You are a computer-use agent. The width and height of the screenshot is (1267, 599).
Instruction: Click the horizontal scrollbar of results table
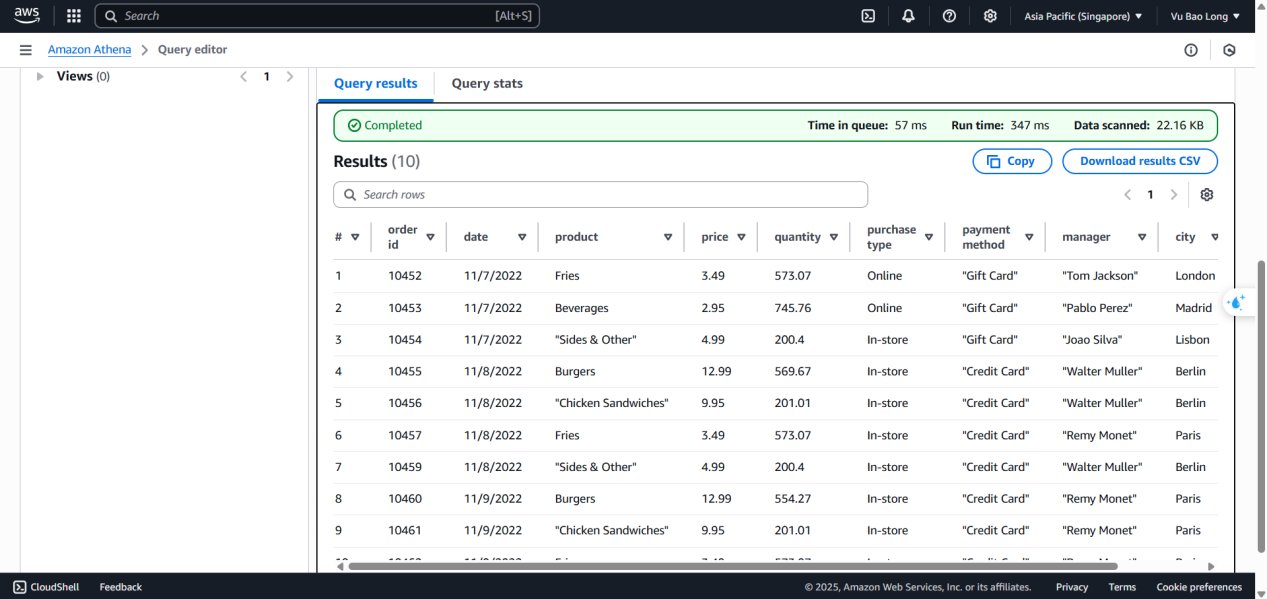(x=733, y=566)
